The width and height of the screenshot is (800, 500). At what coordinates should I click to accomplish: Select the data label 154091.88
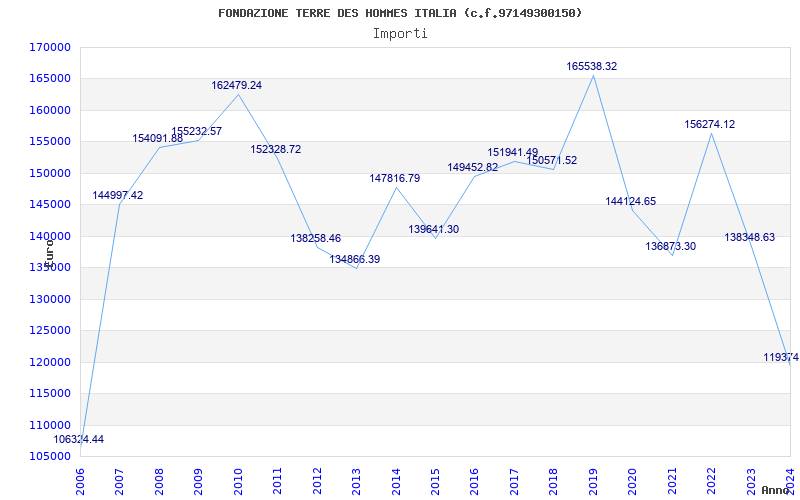[158, 139]
